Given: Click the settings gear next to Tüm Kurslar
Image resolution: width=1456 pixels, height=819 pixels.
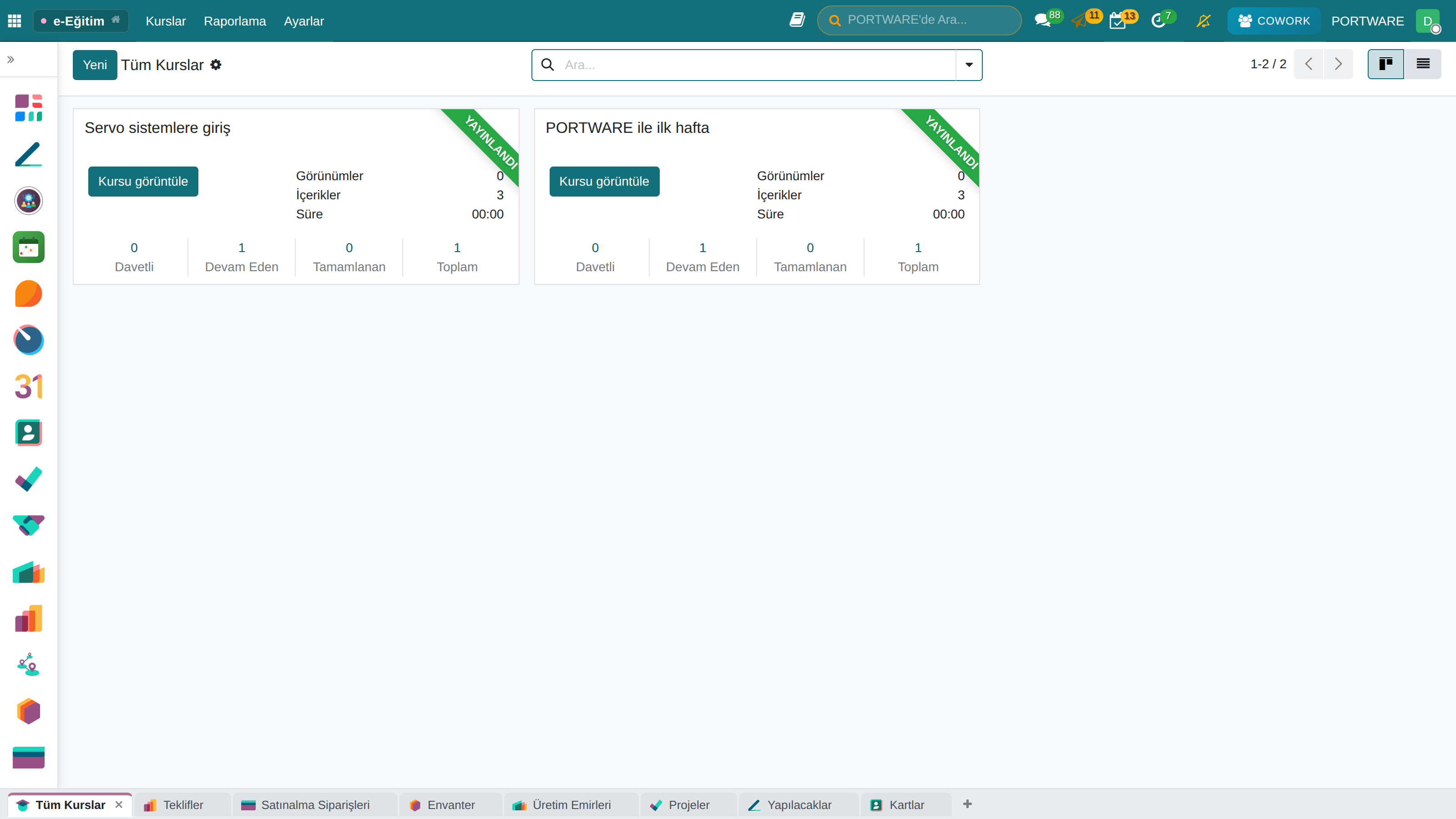Looking at the screenshot, I should (216, 65).
